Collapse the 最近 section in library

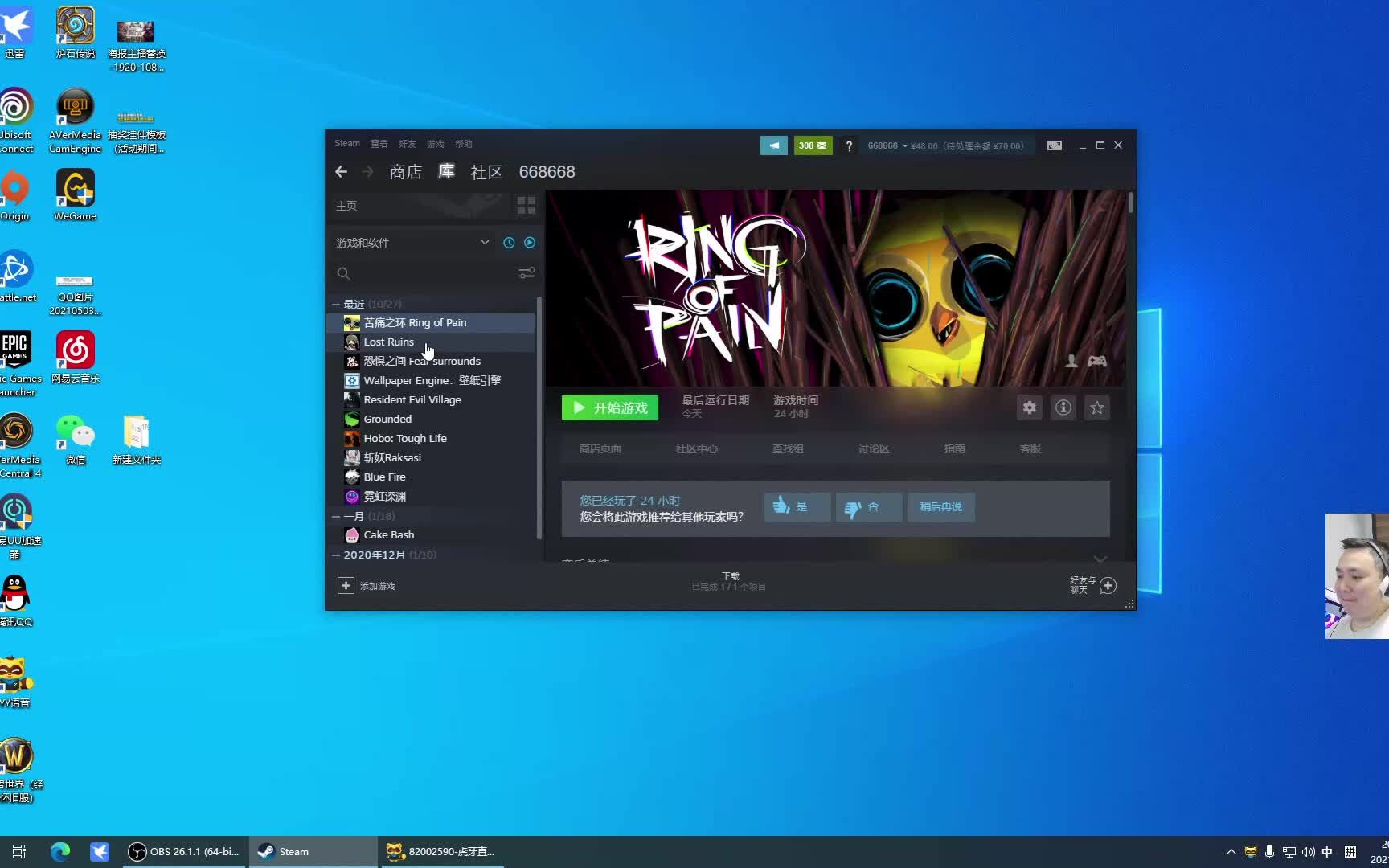click(x=336, y=304)
